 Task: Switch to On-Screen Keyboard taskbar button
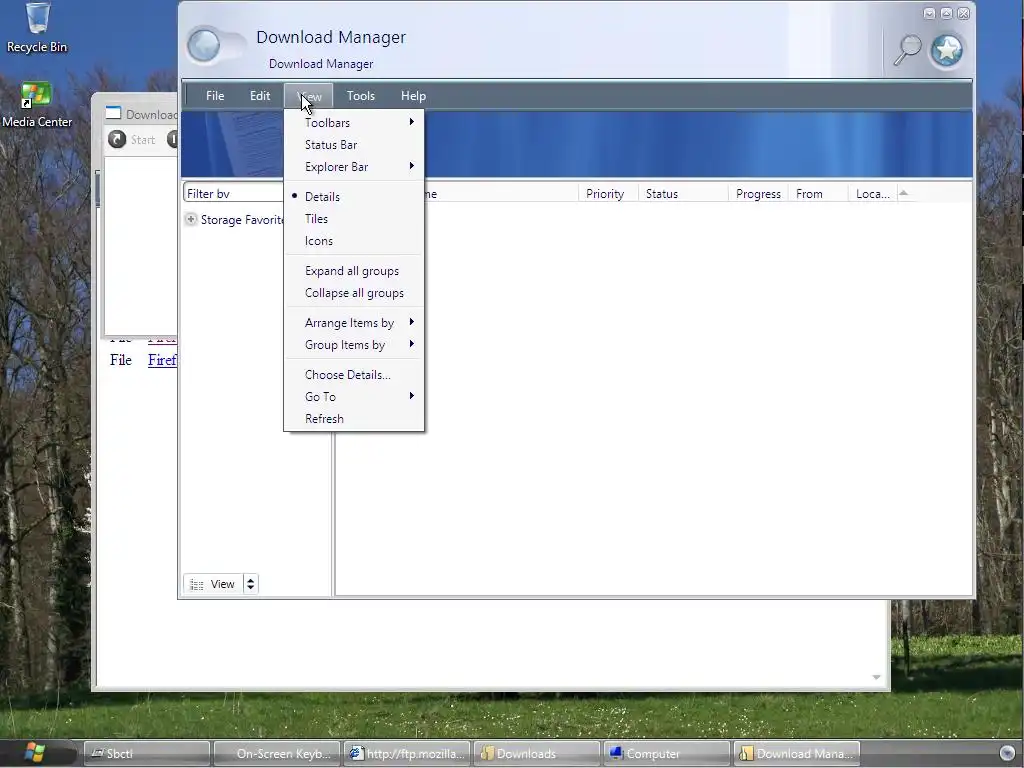tap(277, 754)
